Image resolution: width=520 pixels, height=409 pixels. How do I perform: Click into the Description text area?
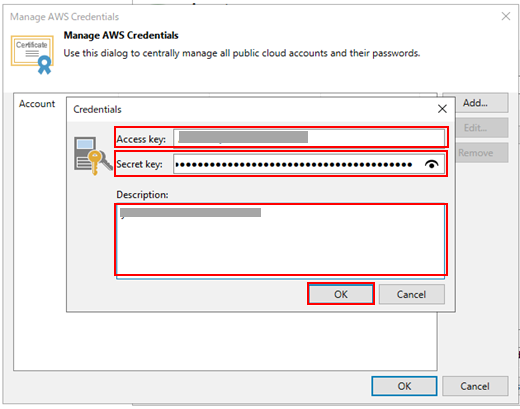pos(280,241)
